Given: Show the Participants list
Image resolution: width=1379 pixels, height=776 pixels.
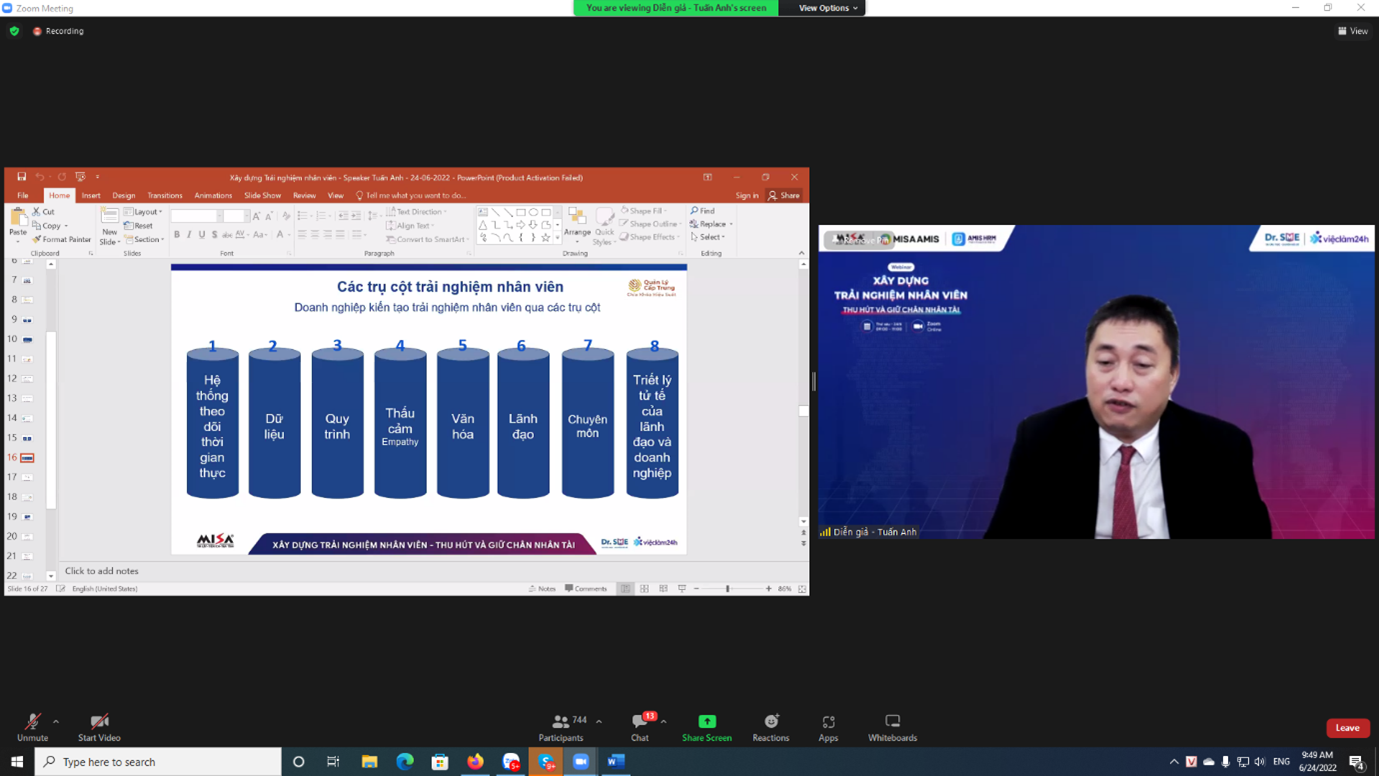Looking at the screenshot, I should click(x=561, y=727).
